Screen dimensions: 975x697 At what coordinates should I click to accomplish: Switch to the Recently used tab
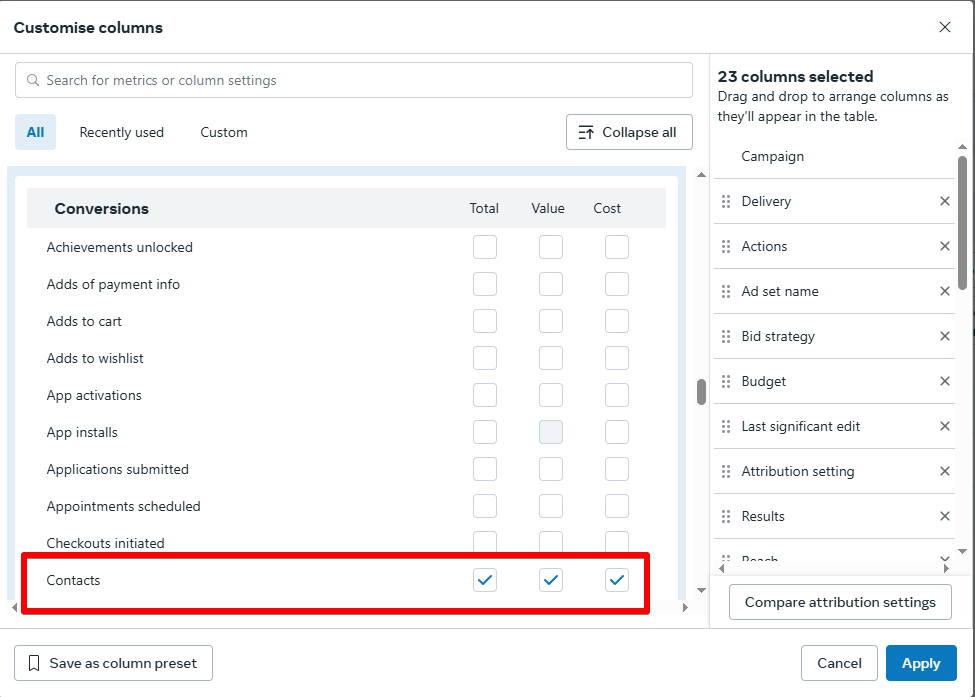tap(122, 132)
